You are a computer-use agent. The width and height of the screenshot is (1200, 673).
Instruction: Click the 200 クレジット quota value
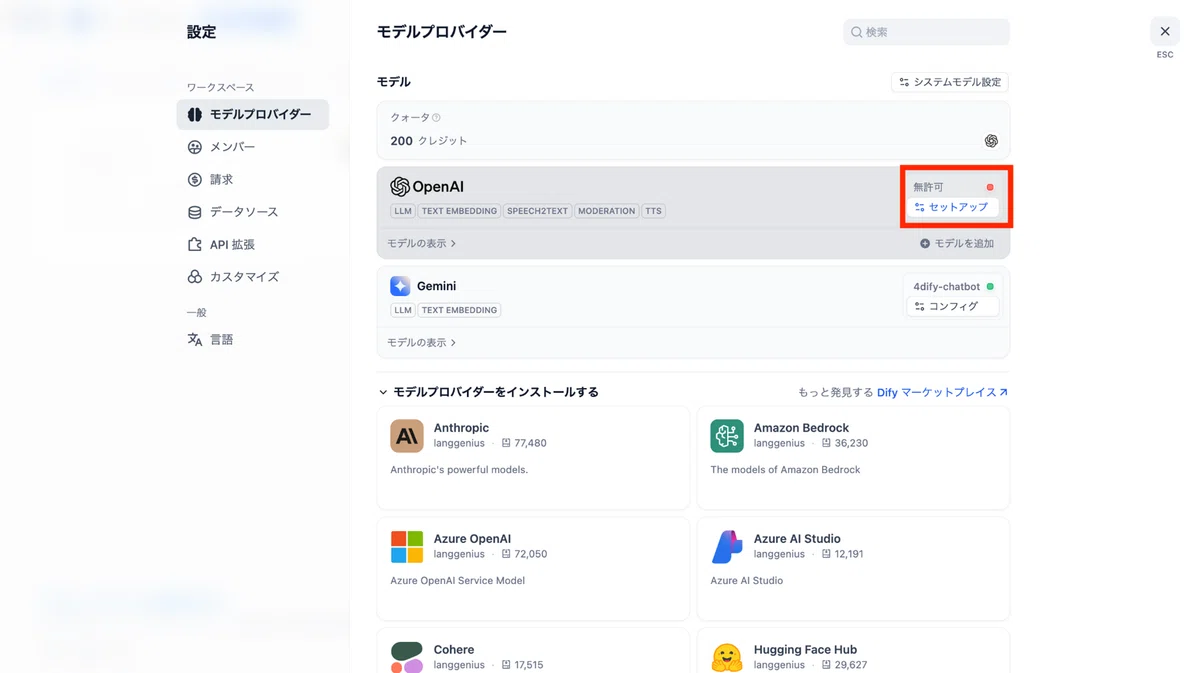(428, 141)
